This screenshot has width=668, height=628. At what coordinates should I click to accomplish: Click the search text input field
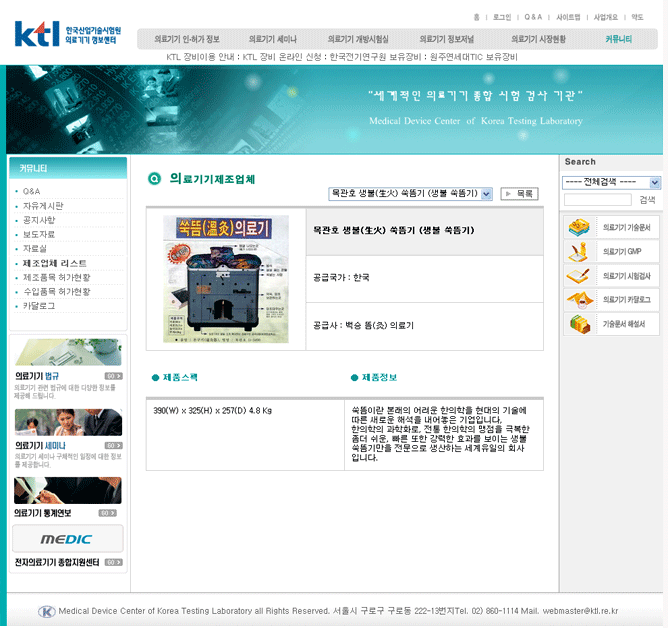597,201
